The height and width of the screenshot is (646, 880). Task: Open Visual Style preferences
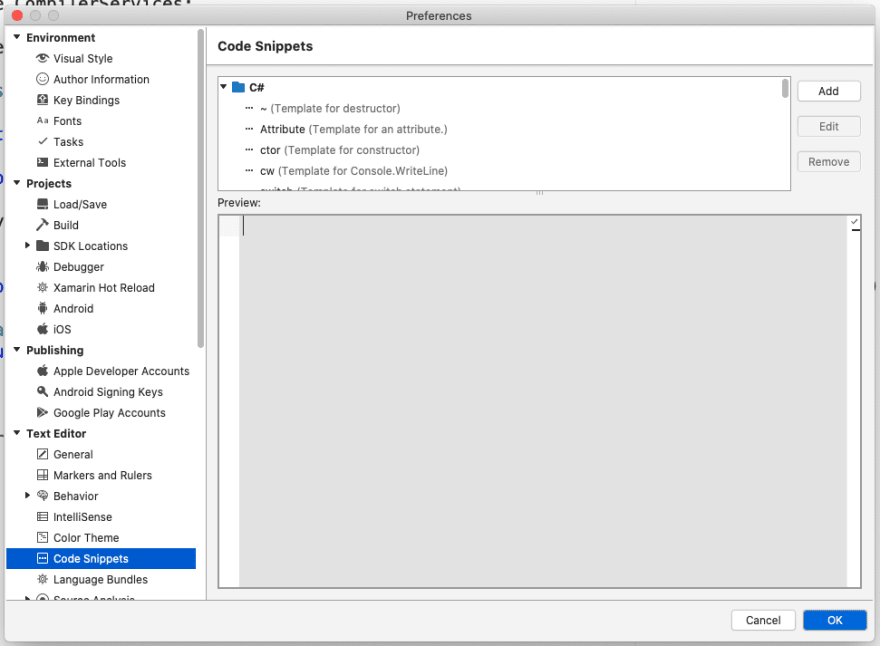click(x=83, y=58)
